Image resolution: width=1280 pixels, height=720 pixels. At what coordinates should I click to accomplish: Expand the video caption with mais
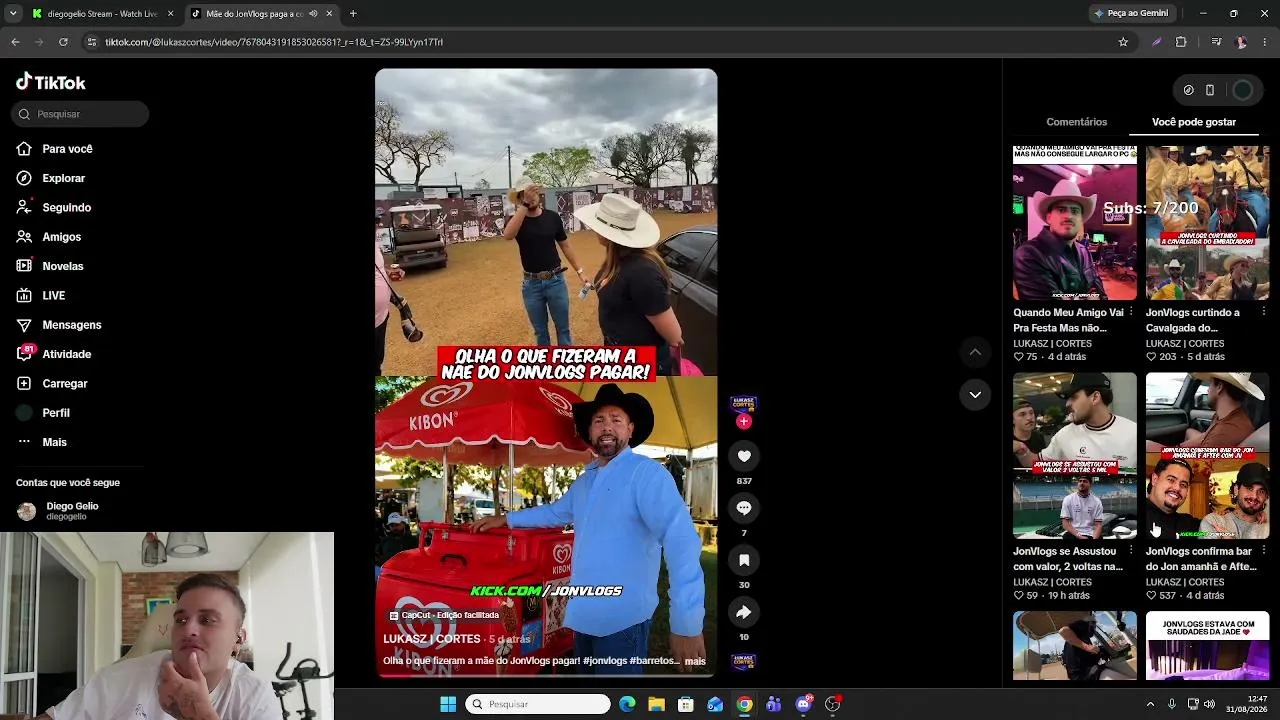[x=695, y=661]
